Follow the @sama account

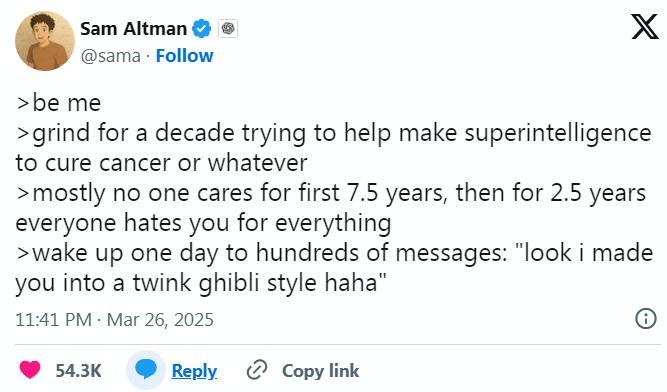click(x=184, y=56)
